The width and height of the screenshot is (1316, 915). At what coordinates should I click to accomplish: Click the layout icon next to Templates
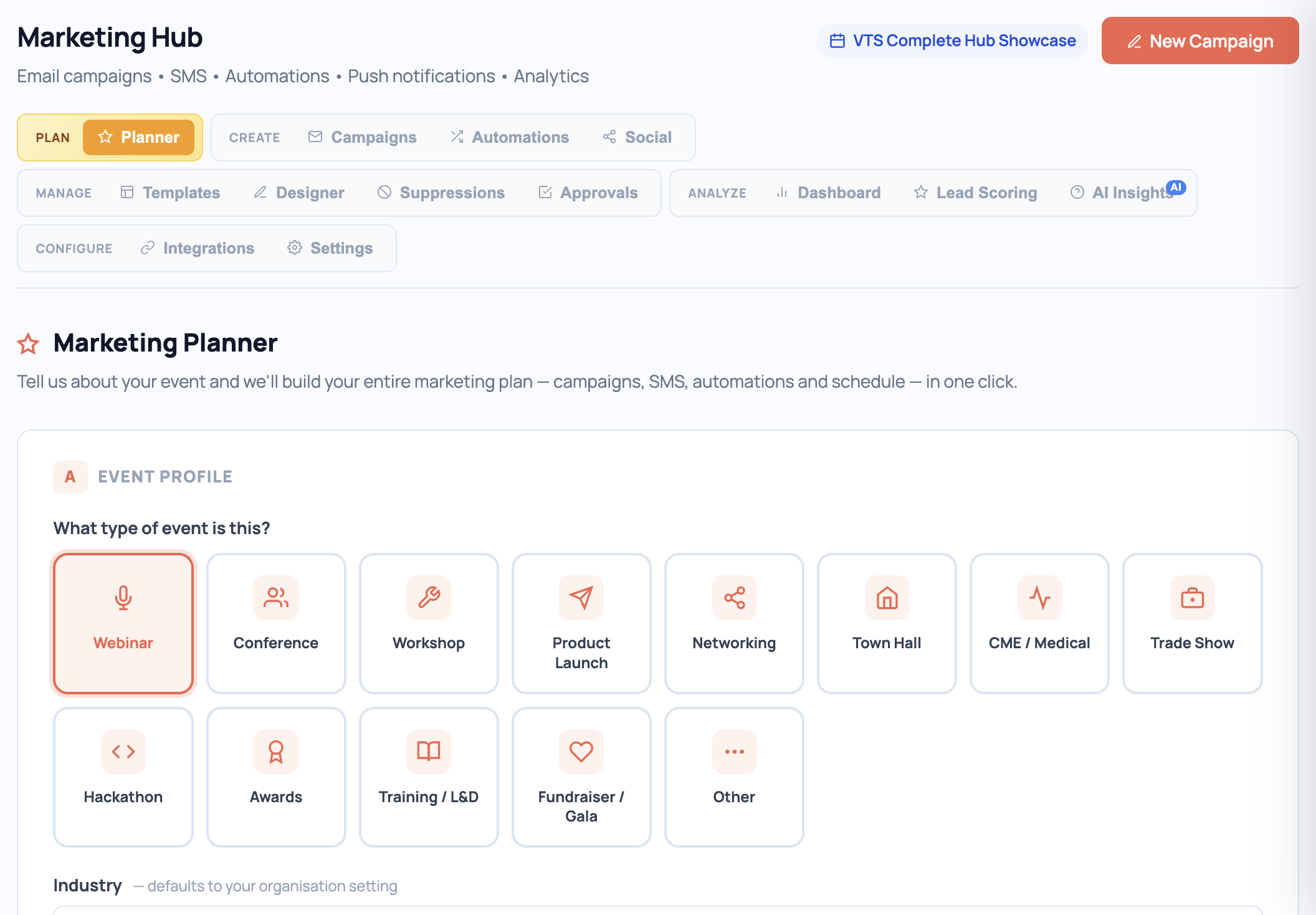pos(127,192)
